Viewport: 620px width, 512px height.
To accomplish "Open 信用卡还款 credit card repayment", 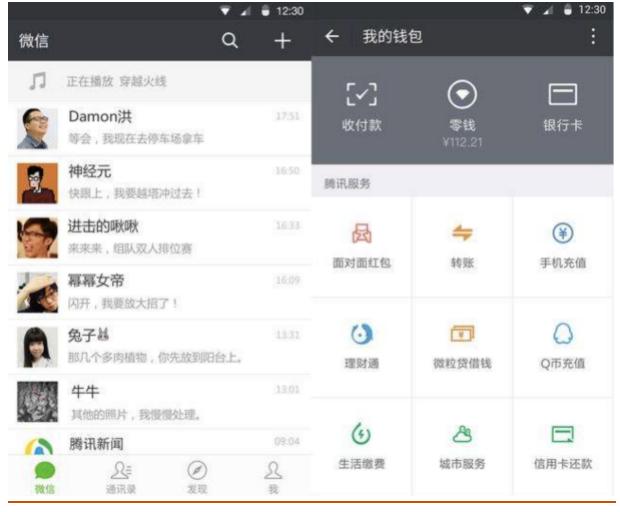I will point(563,446).
